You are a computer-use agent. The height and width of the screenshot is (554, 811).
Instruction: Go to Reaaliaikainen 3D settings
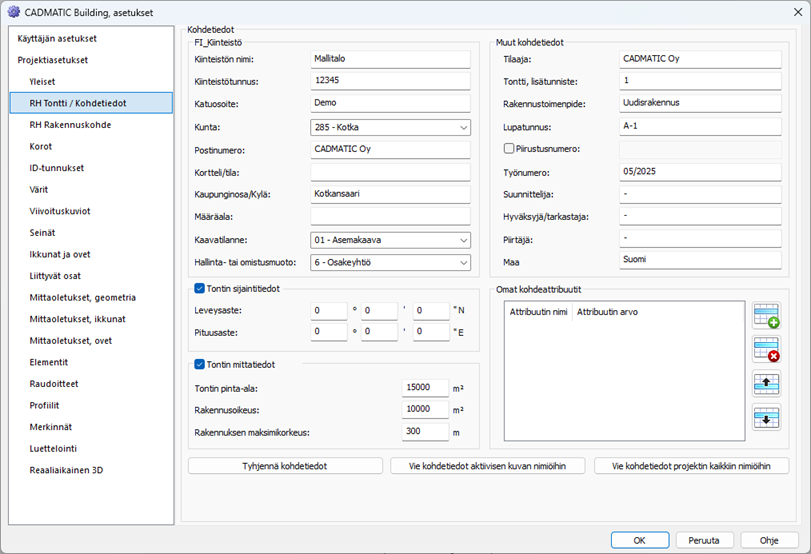coord(66,470)
